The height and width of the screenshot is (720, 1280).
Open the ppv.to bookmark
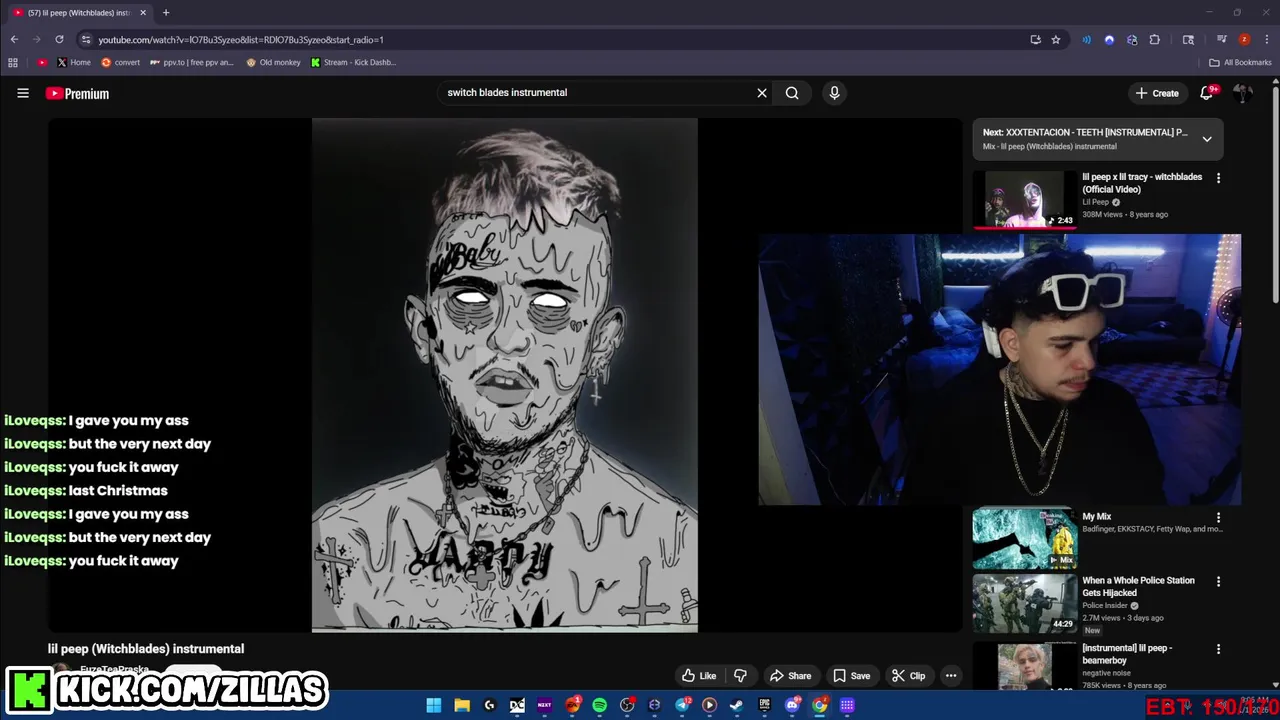tap(191, 62)
